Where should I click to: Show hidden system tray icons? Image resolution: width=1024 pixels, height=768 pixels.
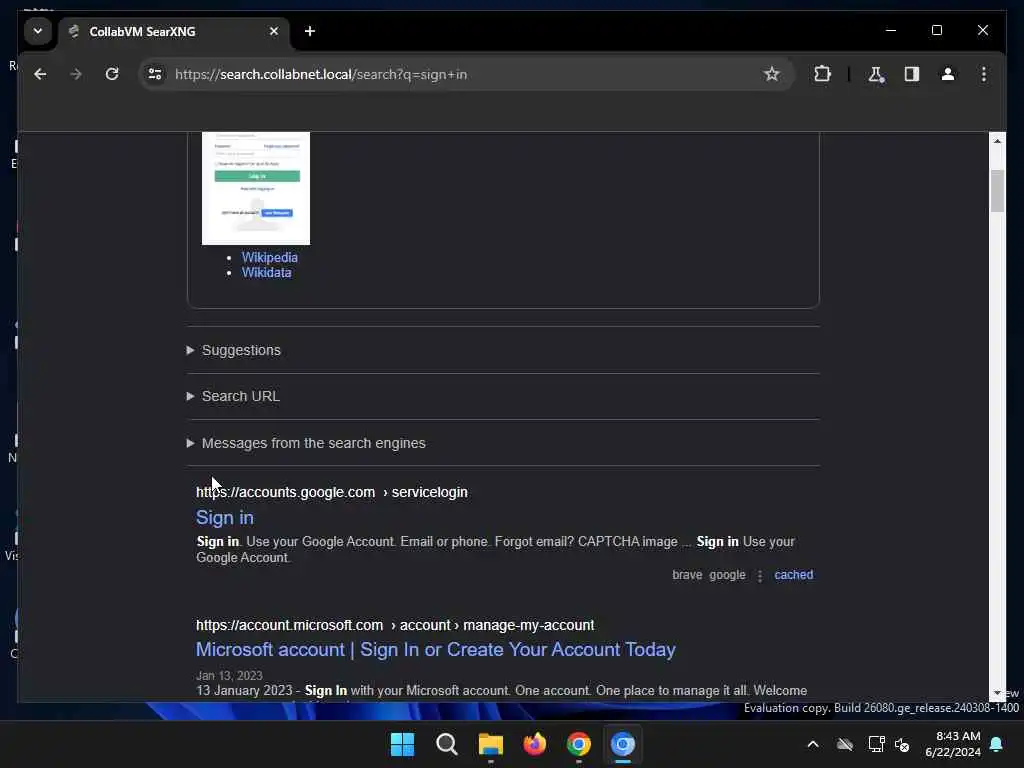point(813,744)
